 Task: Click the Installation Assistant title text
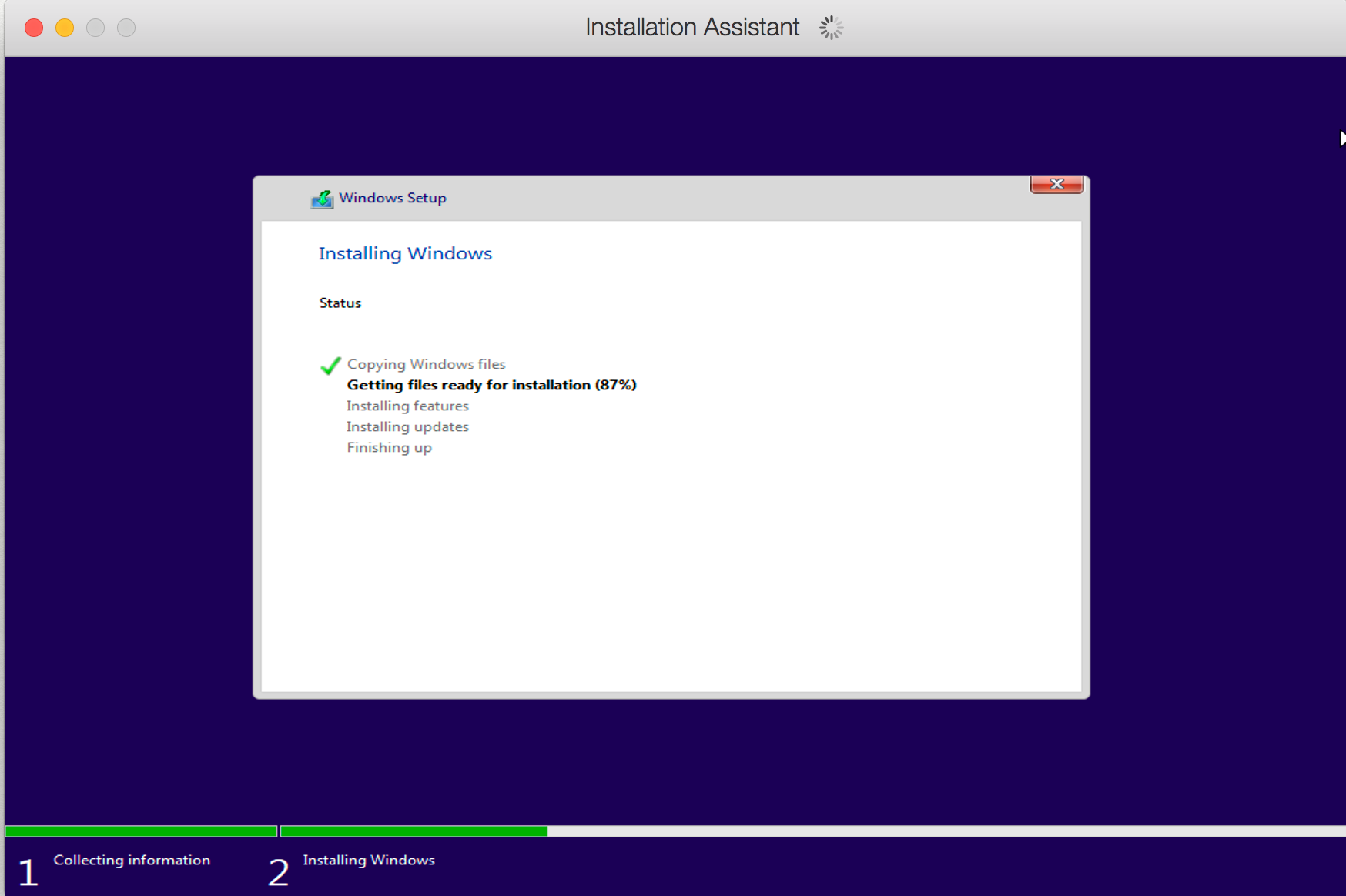(x=691, y=26)
